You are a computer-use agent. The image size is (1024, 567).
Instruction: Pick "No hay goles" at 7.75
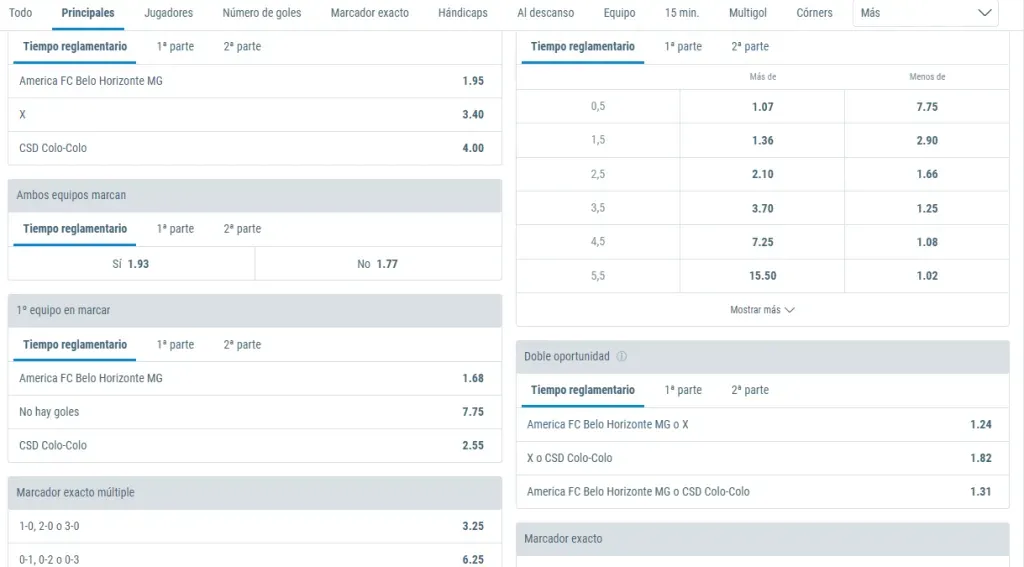point(254,412)
